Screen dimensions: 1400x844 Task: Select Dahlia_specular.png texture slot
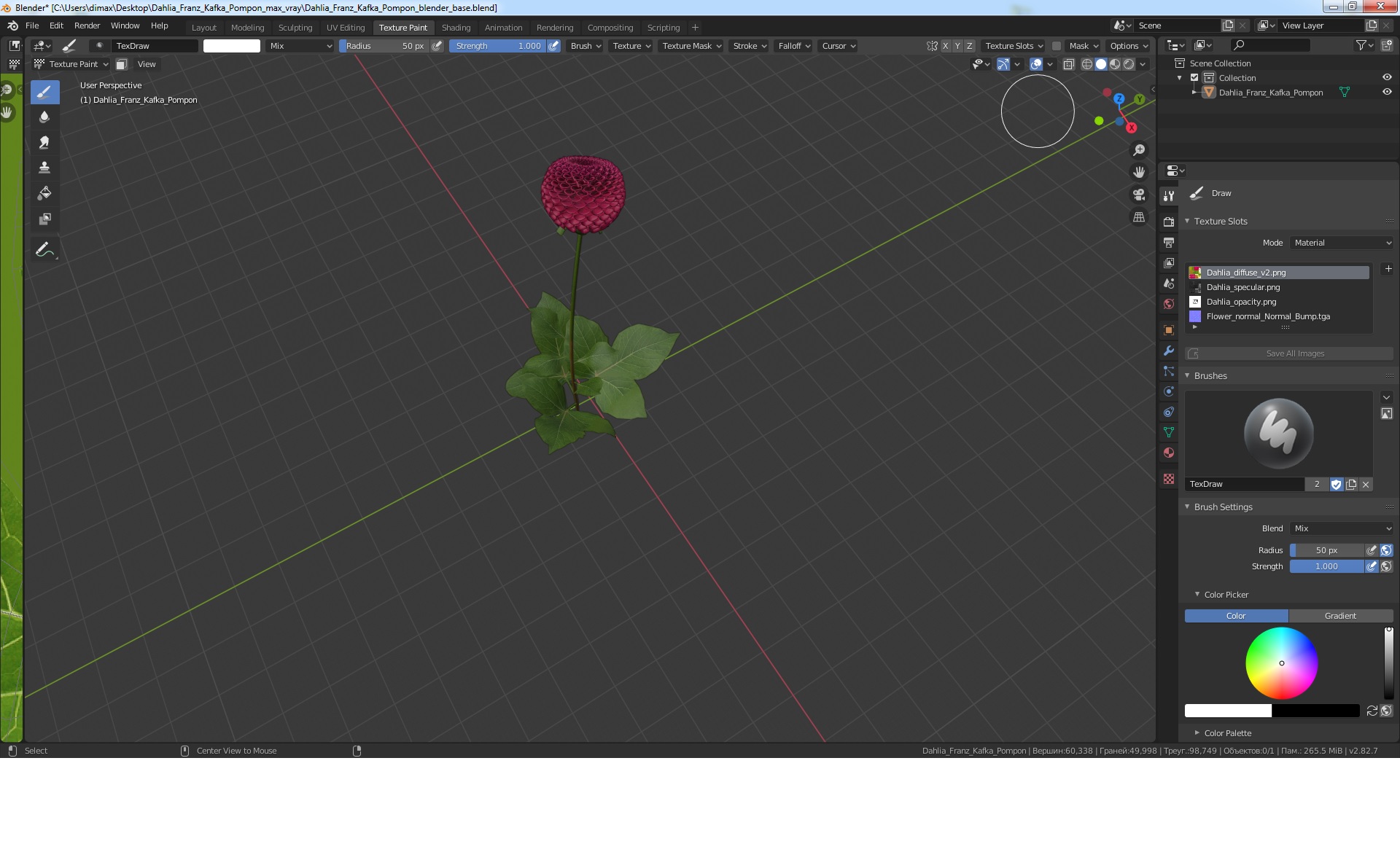click(1279, 287)
